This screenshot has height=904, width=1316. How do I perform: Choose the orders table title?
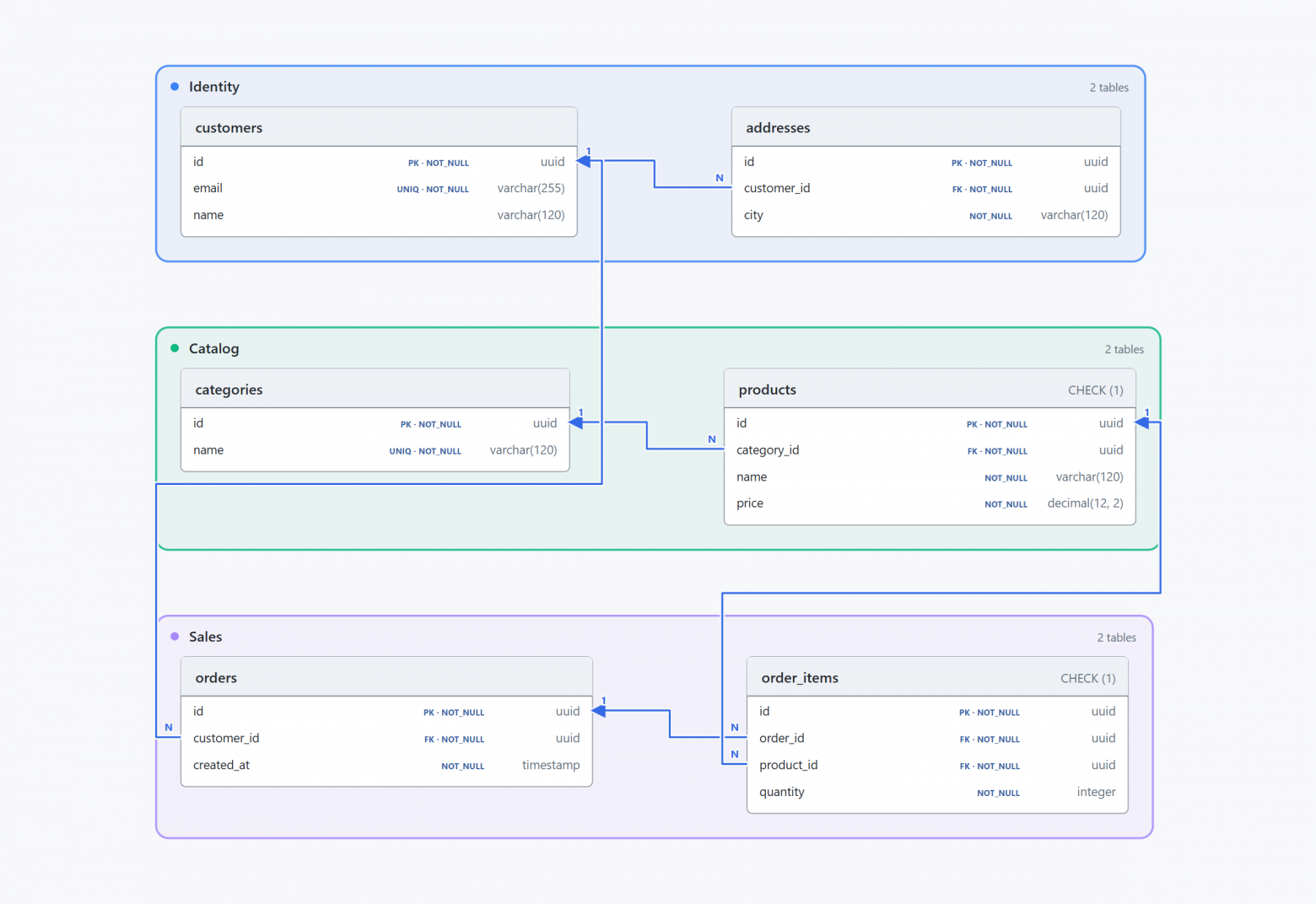click(216, 678)
